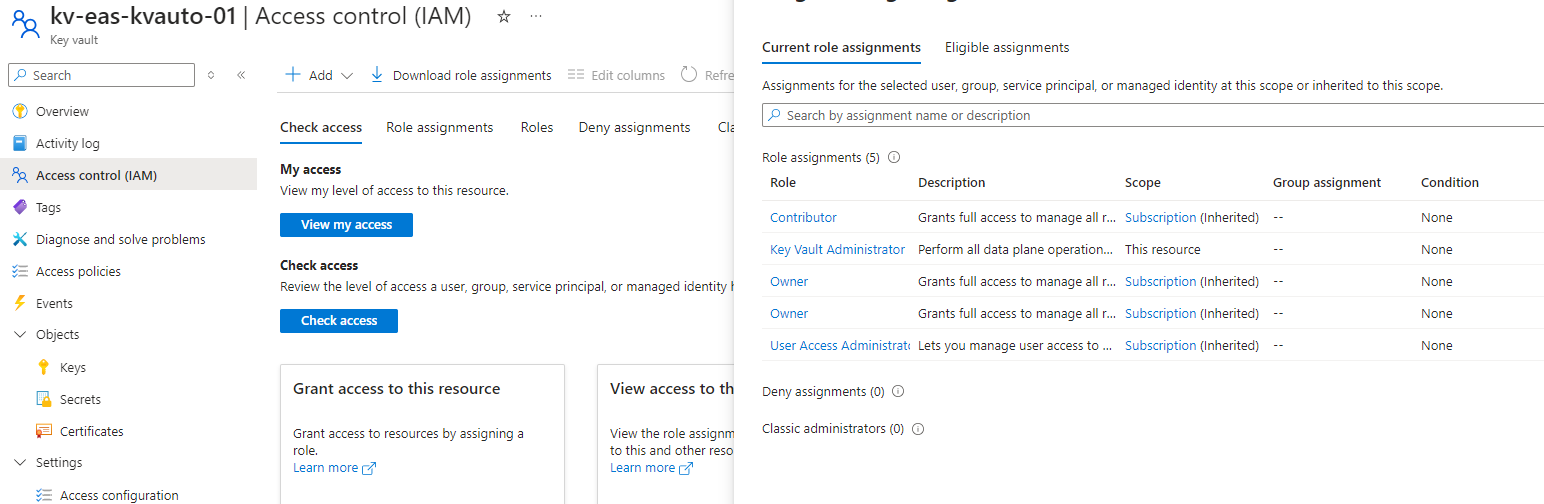The width and height of the screenshot is (1544, 504).
Task: Click the Condition column header
Action: [1450, 183]
